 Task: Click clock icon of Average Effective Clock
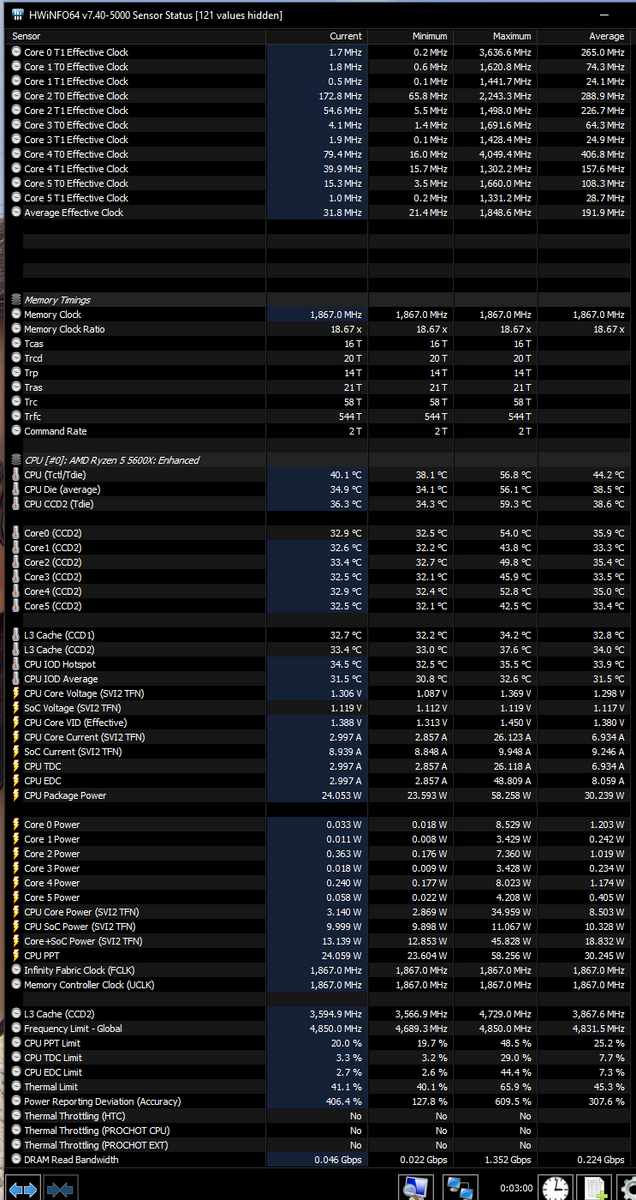point(16,213)
